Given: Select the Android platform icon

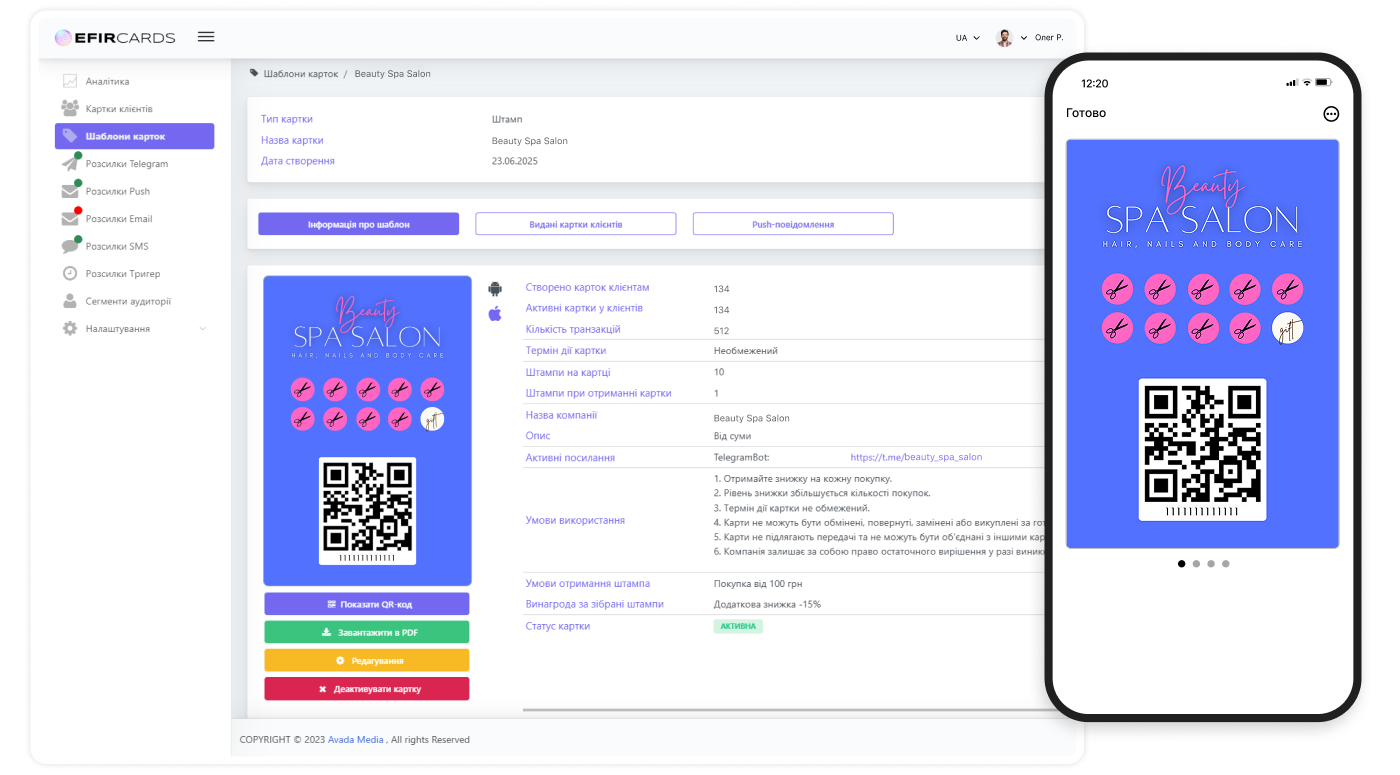Looking at the screenshot, I should point(494,289).
